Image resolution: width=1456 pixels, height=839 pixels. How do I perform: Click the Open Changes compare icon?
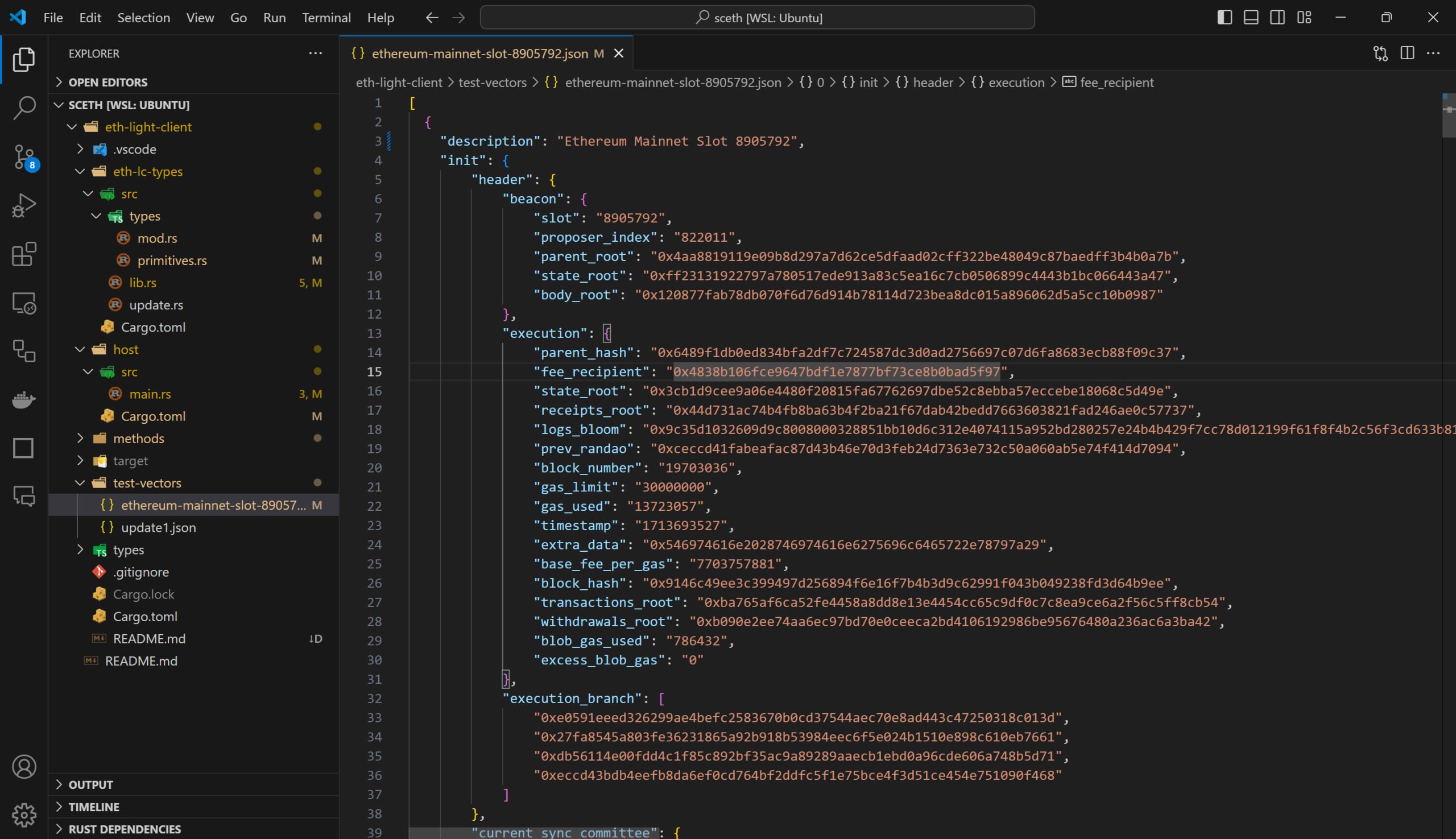pos(1380,53)
